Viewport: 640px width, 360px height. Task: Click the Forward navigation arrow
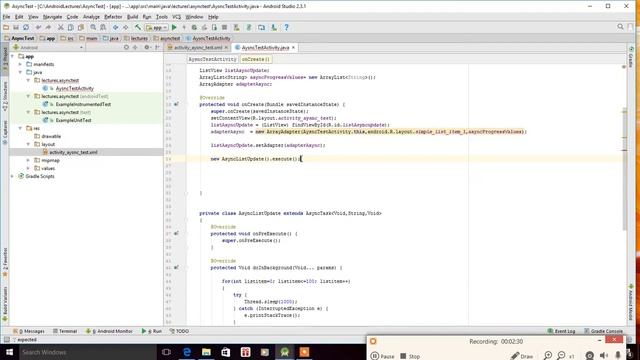[x=126, y=27]
